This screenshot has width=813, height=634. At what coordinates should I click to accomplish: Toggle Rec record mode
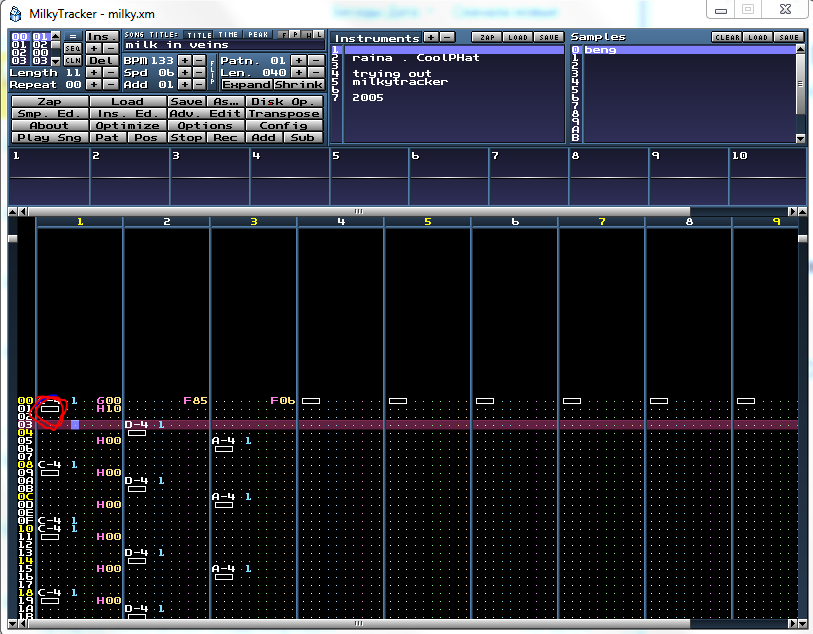[226, 137]
